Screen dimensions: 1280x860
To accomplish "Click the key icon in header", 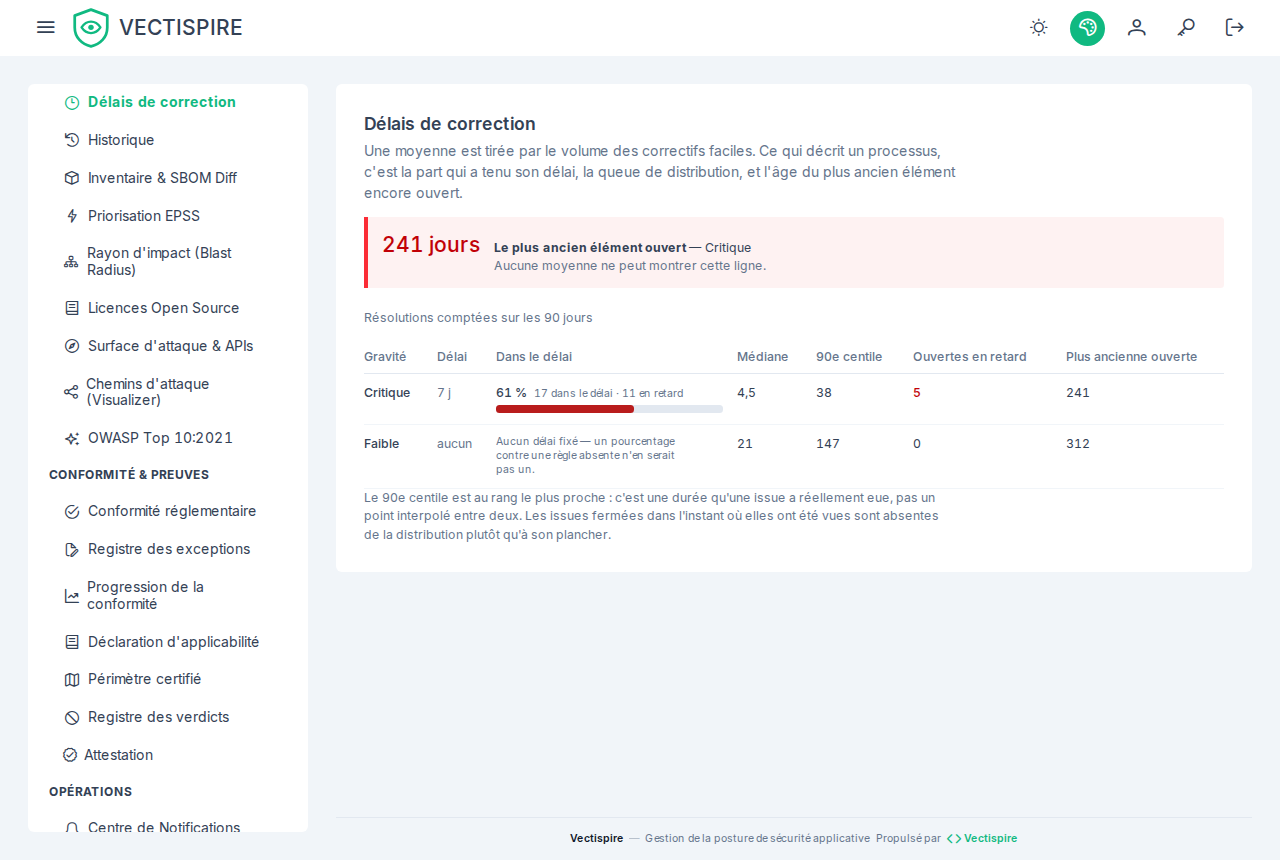I will (1186, 27).
